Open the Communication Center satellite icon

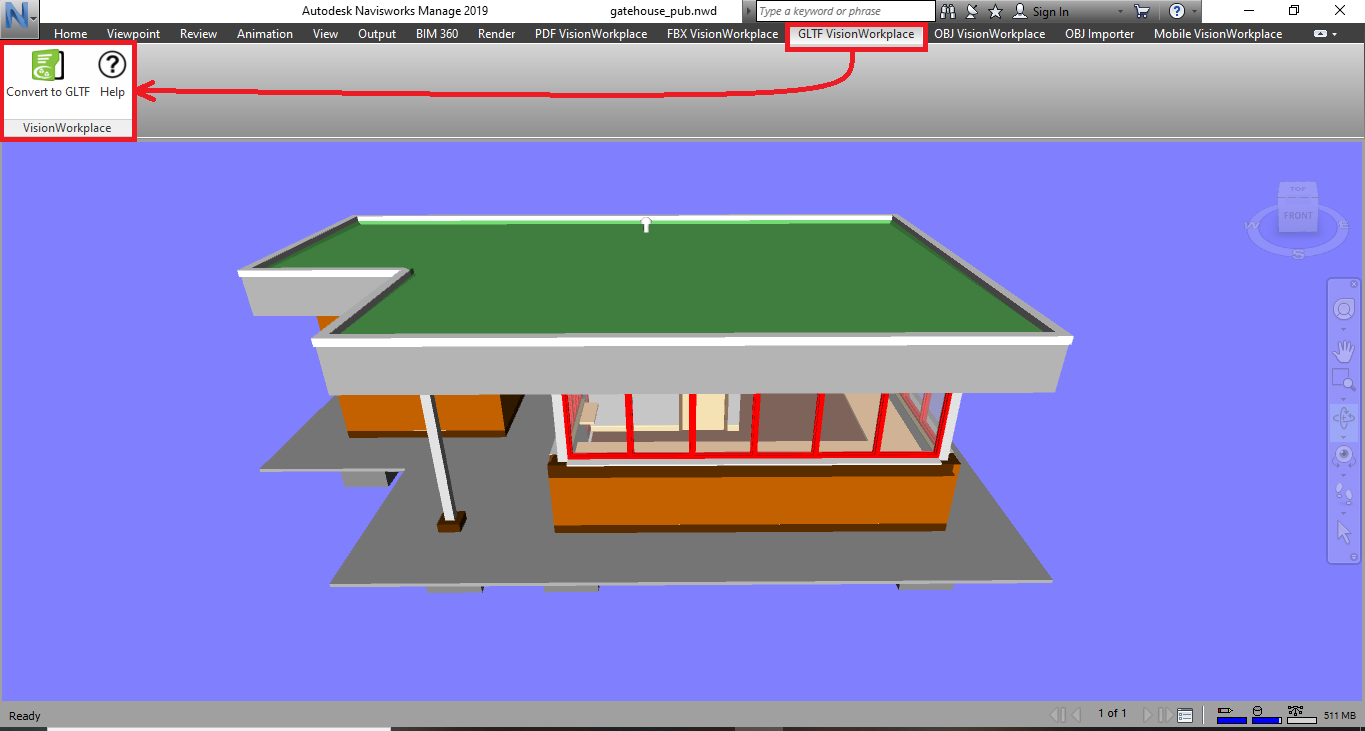(x=972, y=12)
